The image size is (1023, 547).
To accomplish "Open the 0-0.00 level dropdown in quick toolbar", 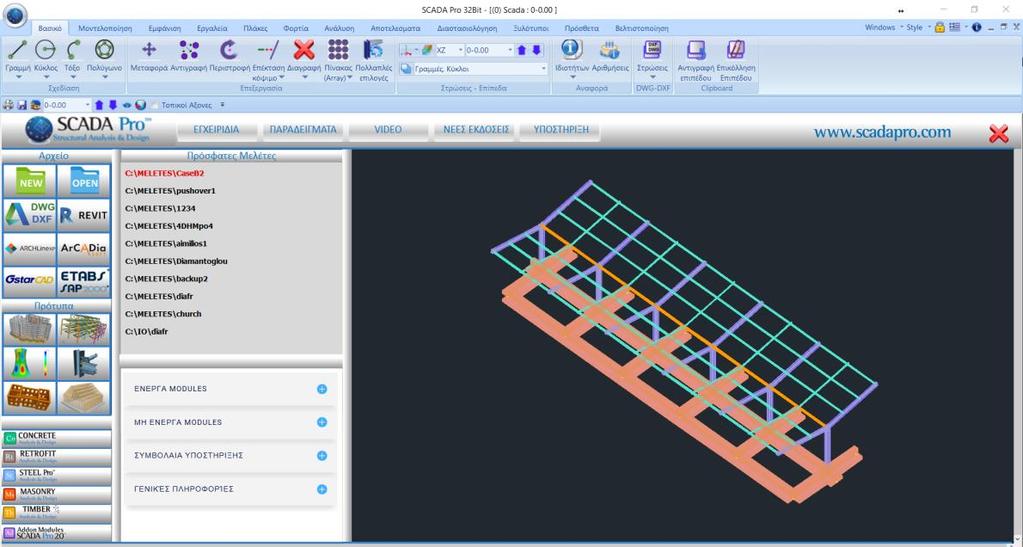I will click(87, 104).
